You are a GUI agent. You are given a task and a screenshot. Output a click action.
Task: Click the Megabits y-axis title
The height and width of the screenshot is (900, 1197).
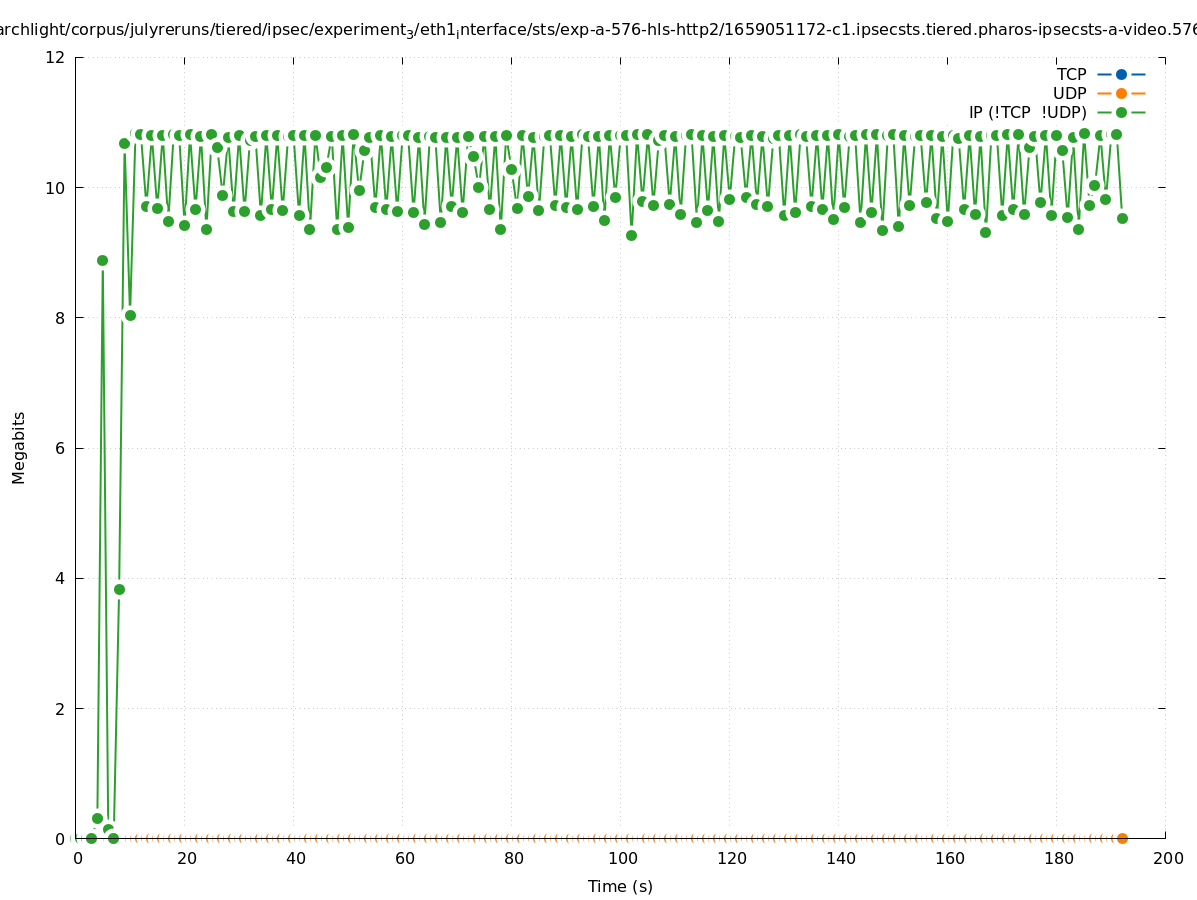pyautogui.click(x=19, y=447)
